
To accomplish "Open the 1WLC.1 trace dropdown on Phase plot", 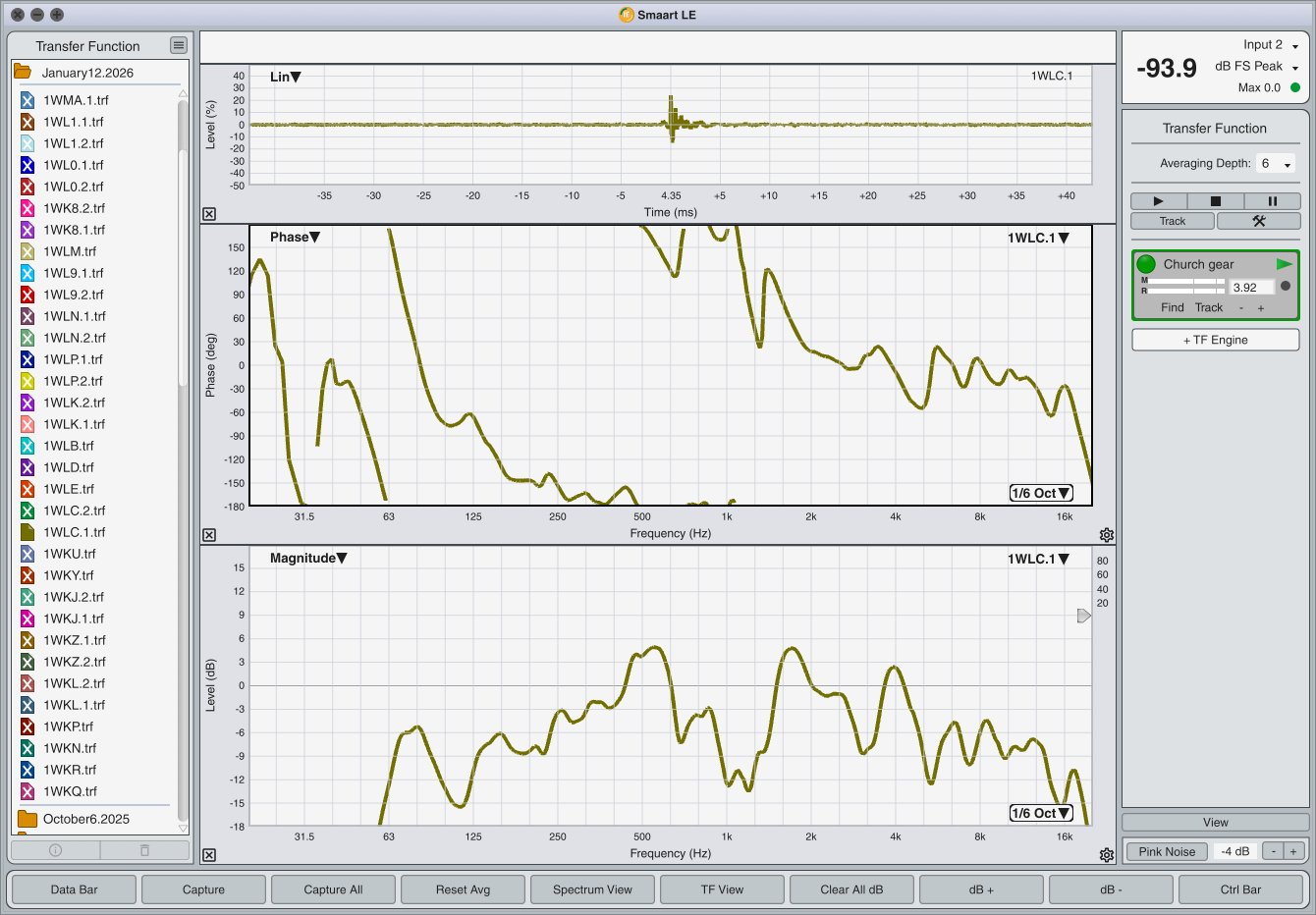I will [1038, 238].
